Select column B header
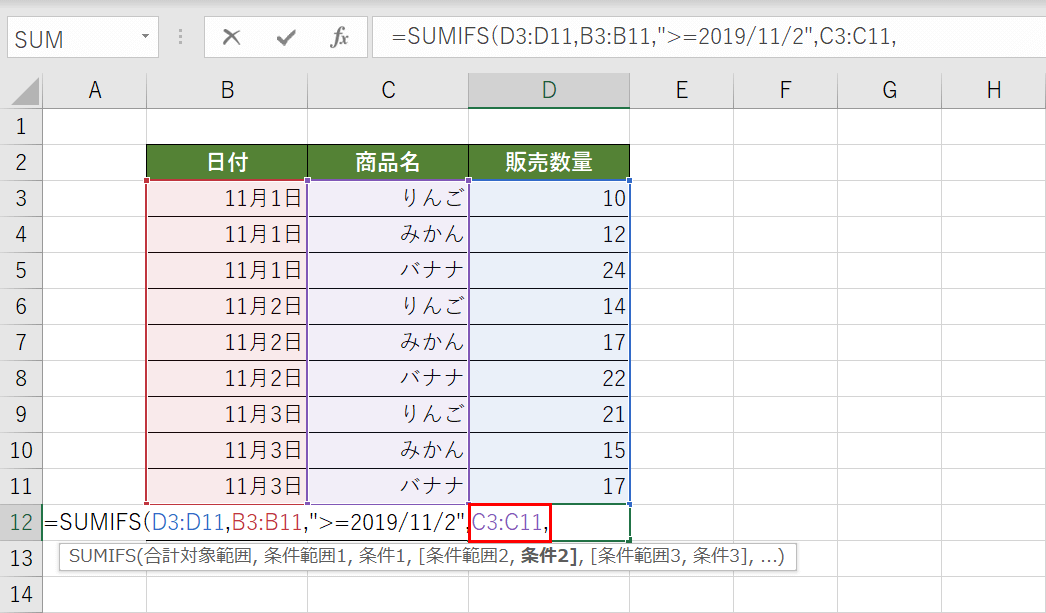 [x=227, y=90]
